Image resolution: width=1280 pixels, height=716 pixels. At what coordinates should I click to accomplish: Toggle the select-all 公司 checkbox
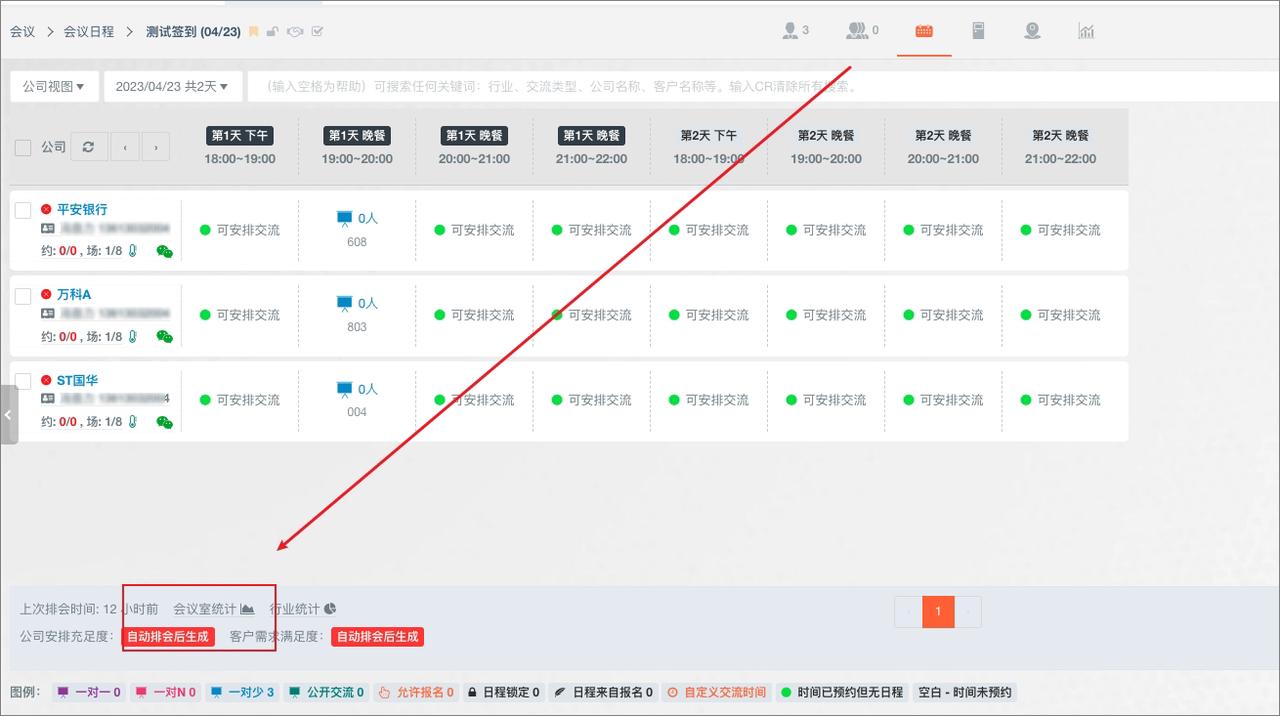pos(23,148)
